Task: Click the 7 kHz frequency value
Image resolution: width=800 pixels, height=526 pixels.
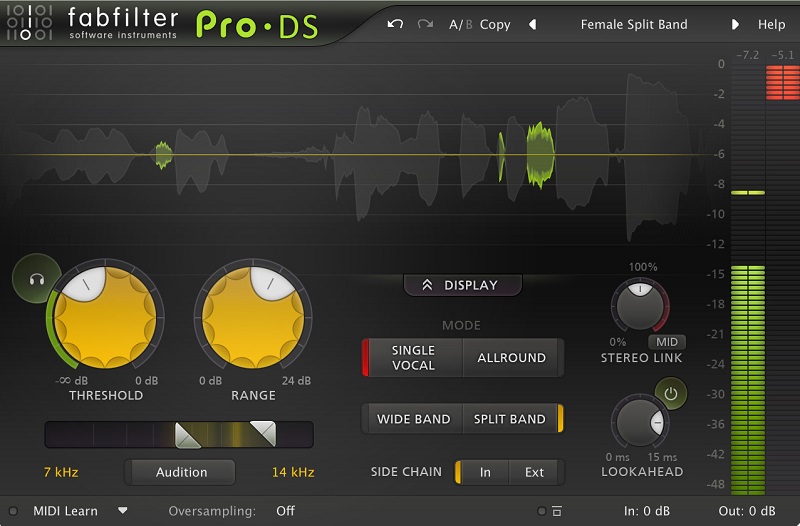Action: click(61, 472)
